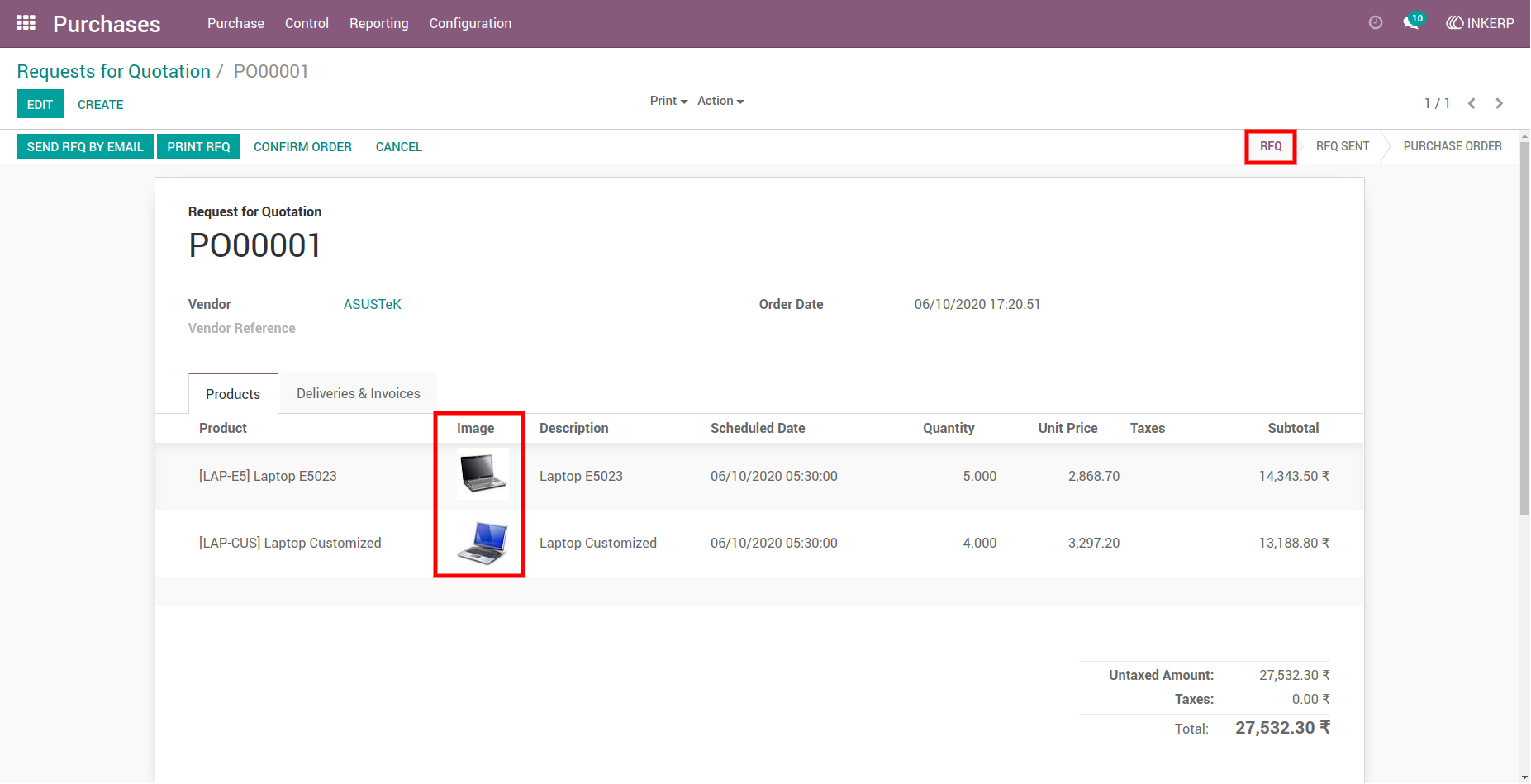Select the [LAP-E5] Laptop E5023 product cell

(268, 476)
